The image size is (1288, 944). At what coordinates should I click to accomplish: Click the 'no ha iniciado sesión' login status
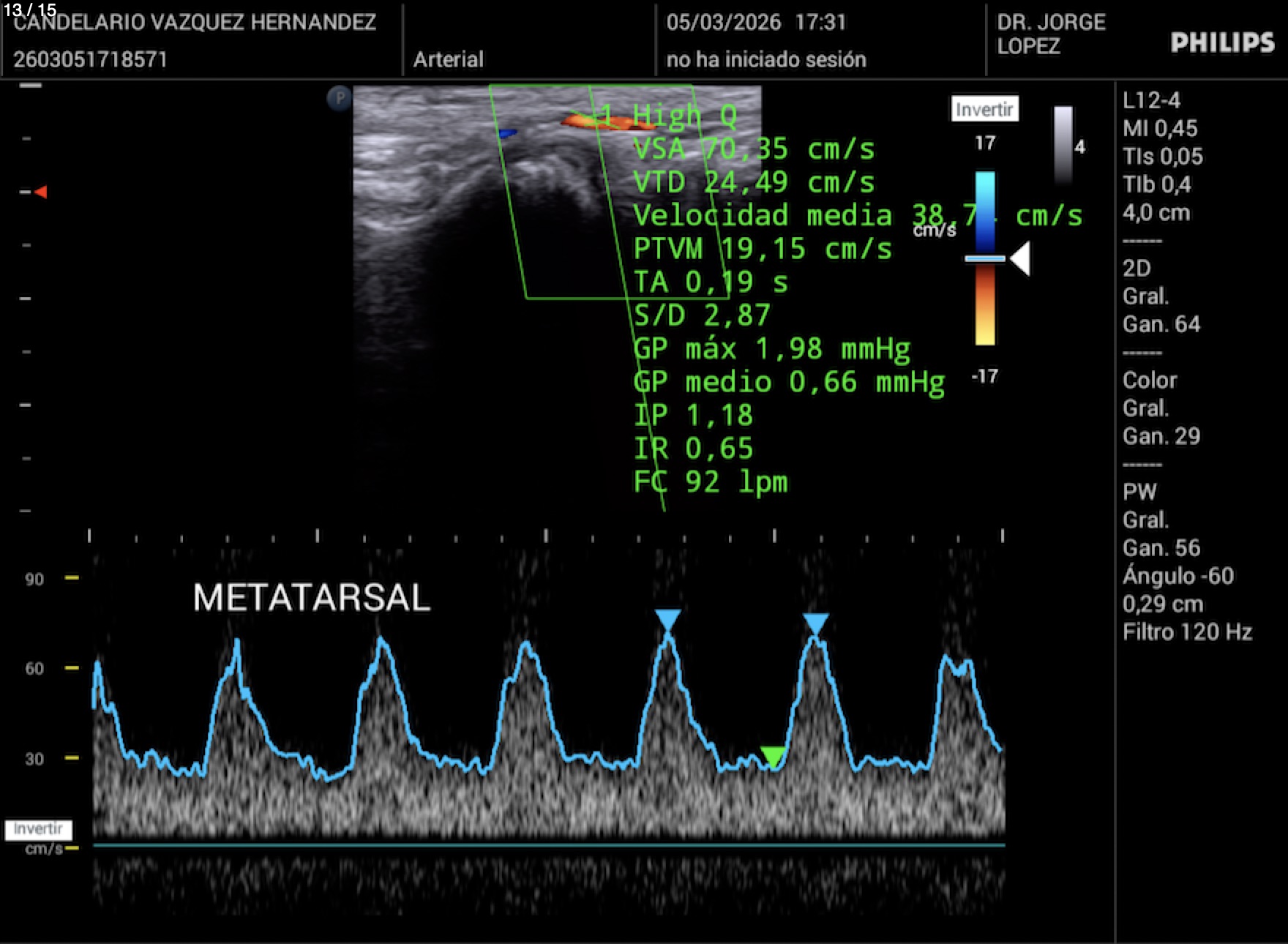tap(765, 59)
